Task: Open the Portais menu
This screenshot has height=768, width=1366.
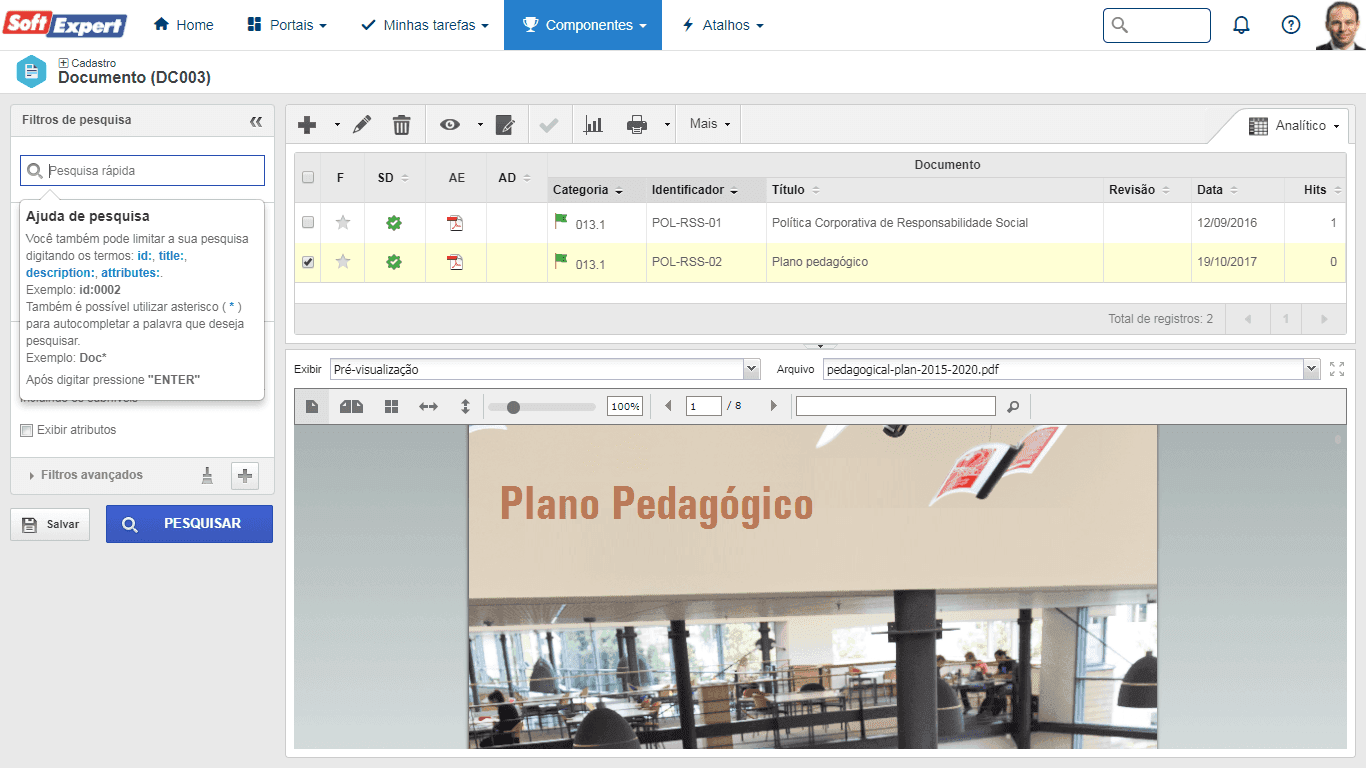Action: point(286,25)
